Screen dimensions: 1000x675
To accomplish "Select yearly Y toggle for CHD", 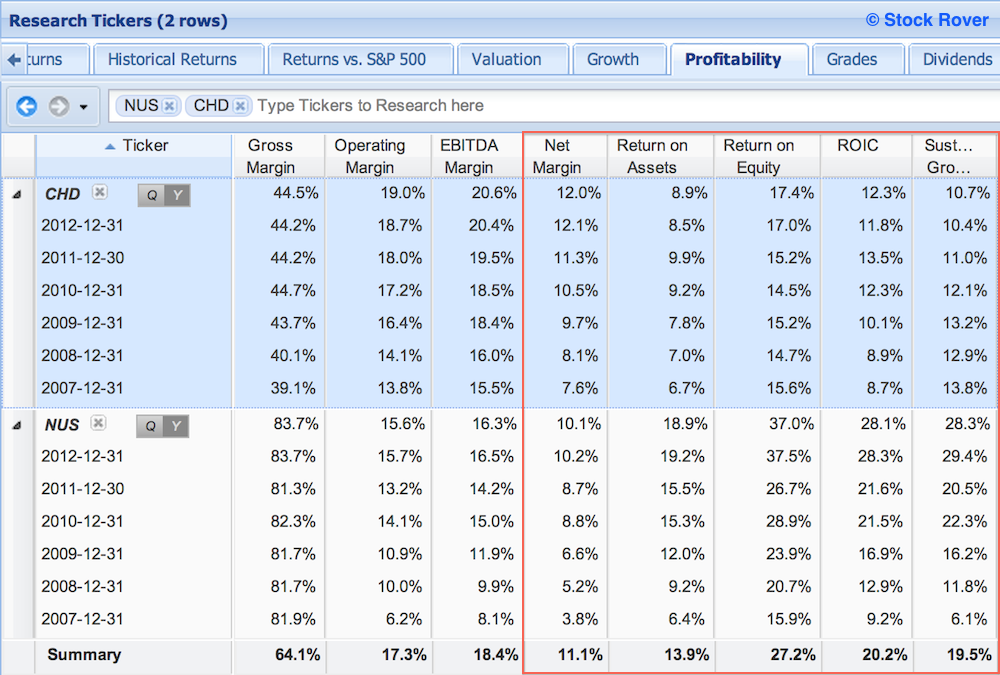I will coord(177,195).
